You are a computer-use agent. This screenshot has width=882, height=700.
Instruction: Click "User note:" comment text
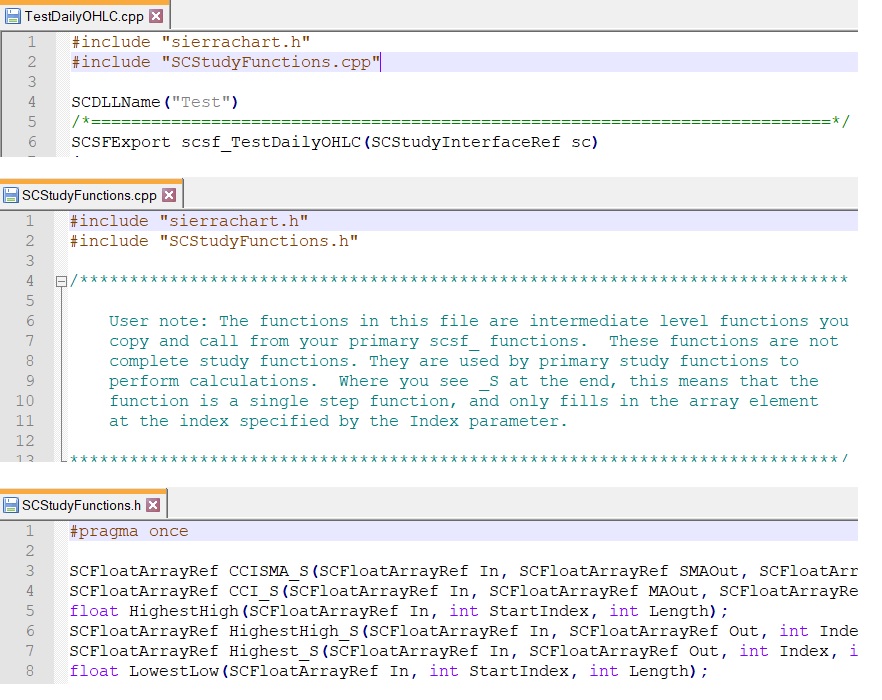158,321
